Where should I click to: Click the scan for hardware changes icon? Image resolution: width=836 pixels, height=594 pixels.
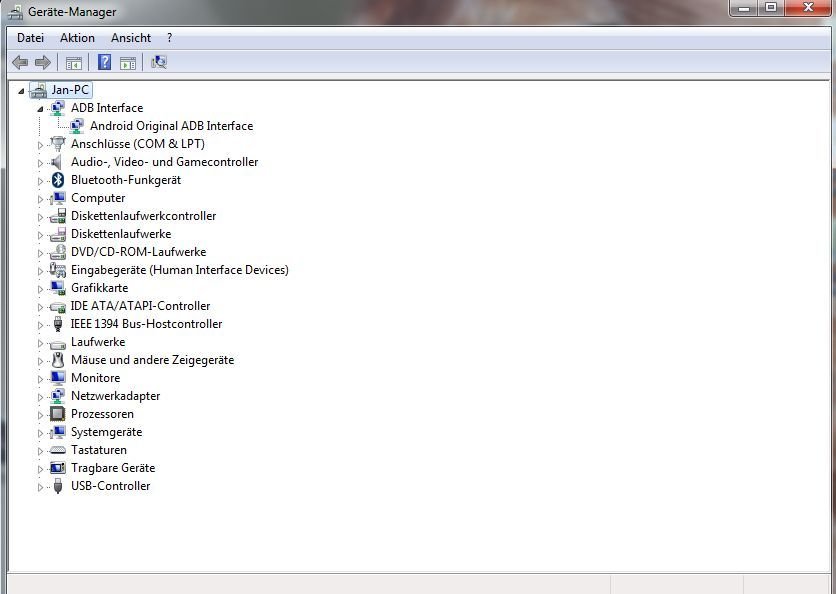[159, 62]
